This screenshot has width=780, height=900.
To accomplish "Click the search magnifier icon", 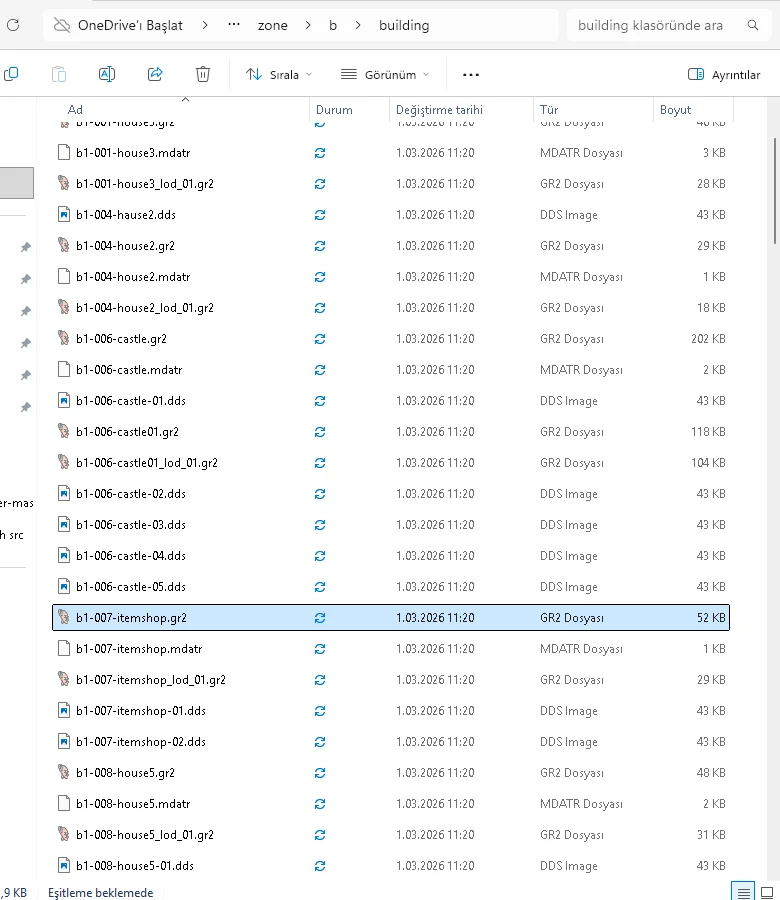I will [x=753, y=25].
